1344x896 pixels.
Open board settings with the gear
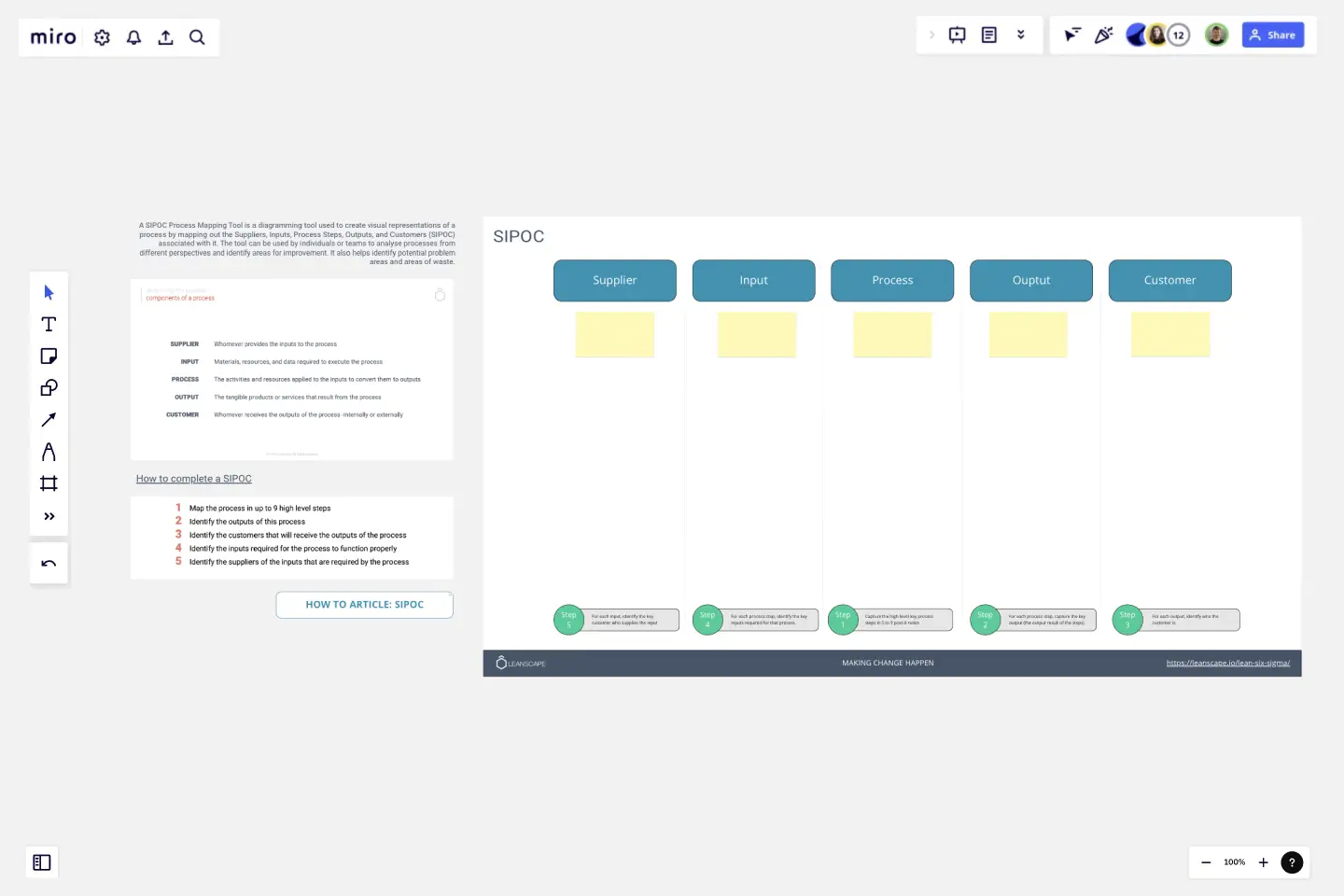tap(102, 37)
